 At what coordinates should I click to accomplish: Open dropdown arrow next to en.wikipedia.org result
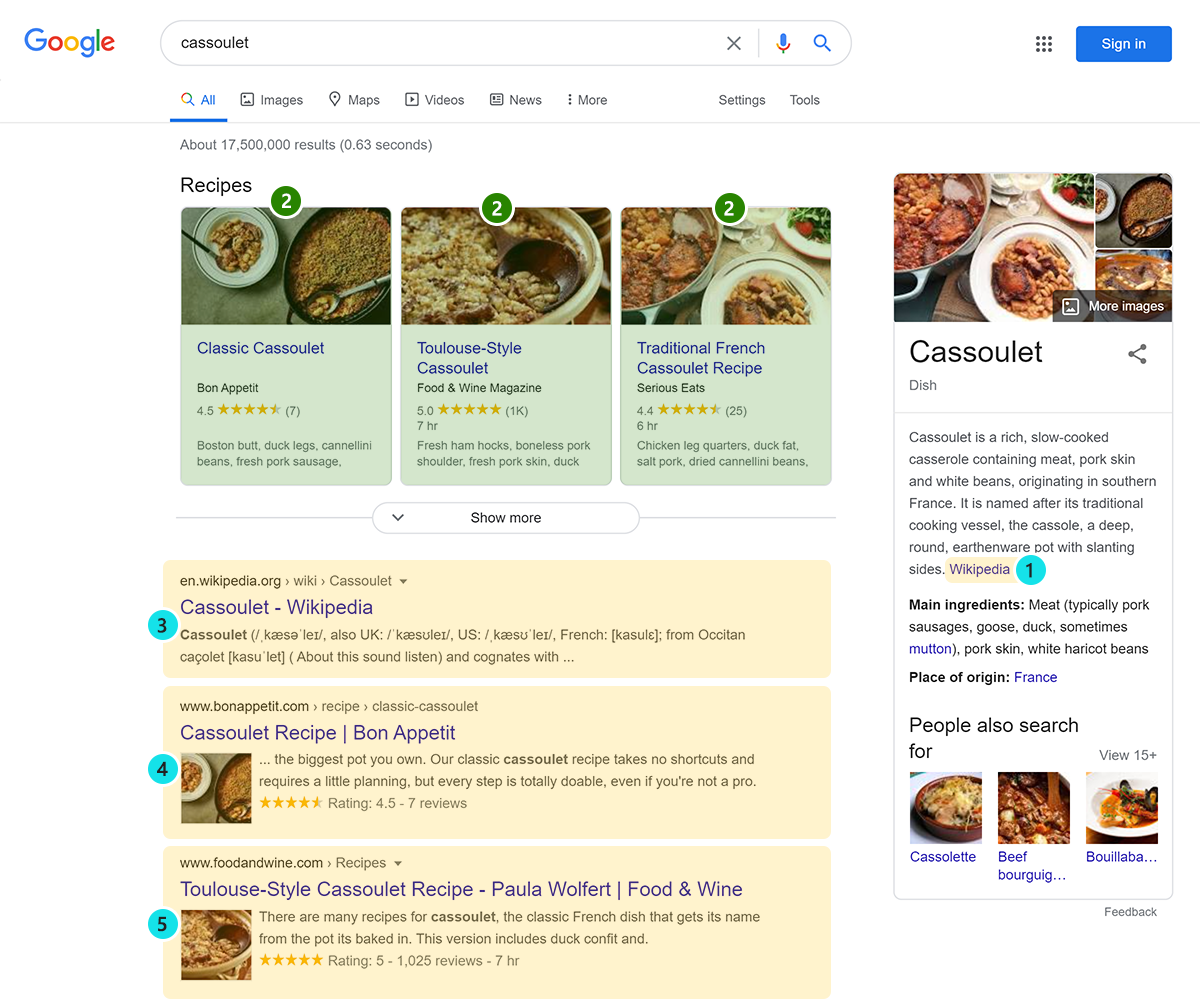click(403, 581)
